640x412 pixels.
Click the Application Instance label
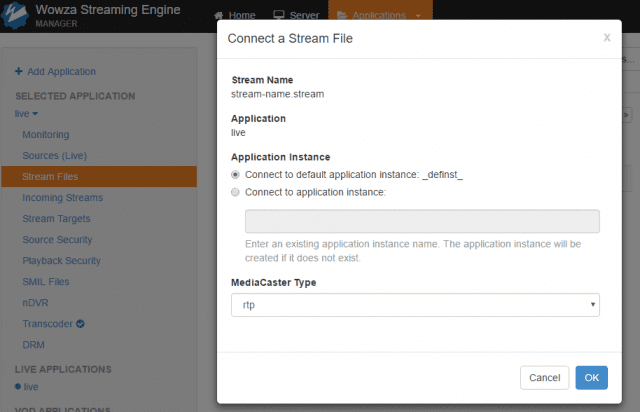coord(280,157)
